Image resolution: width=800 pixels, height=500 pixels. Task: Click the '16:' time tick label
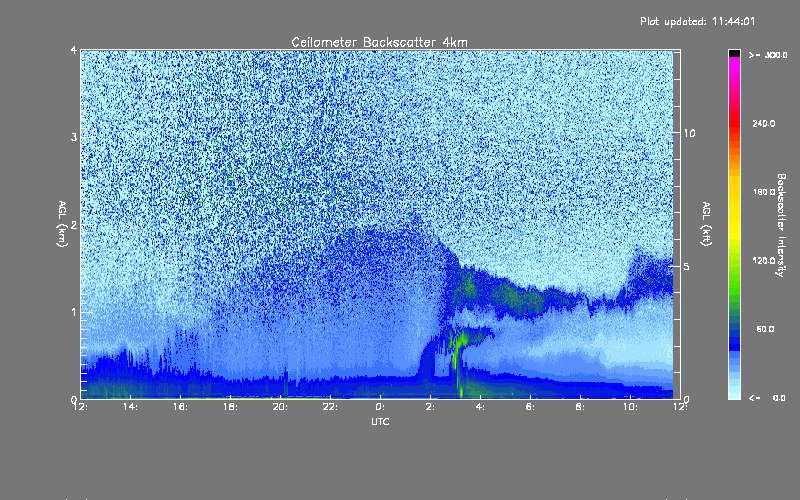pos(181,407)
